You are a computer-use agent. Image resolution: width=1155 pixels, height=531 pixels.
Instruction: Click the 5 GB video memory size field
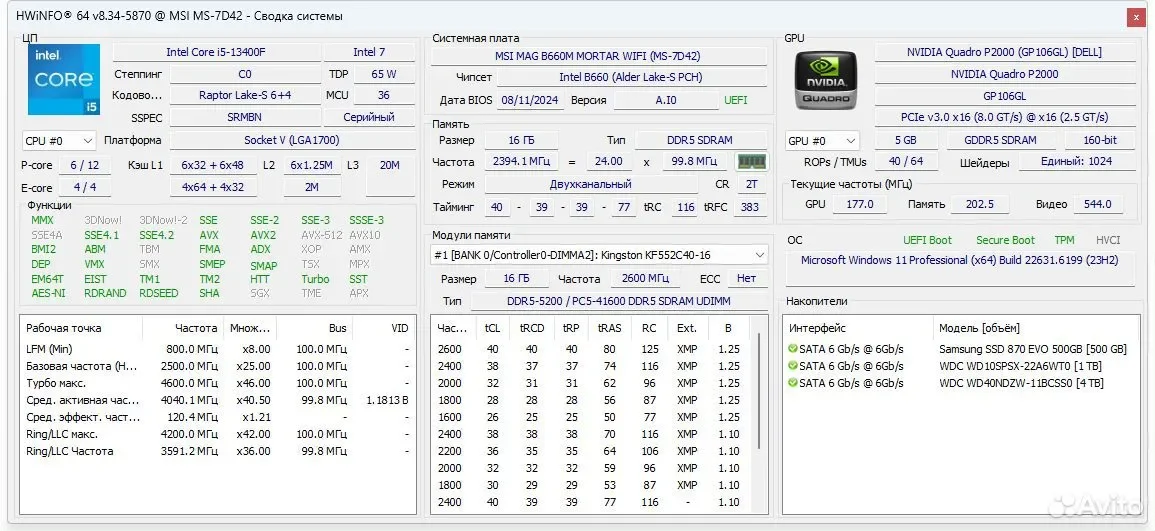[905, 140]
